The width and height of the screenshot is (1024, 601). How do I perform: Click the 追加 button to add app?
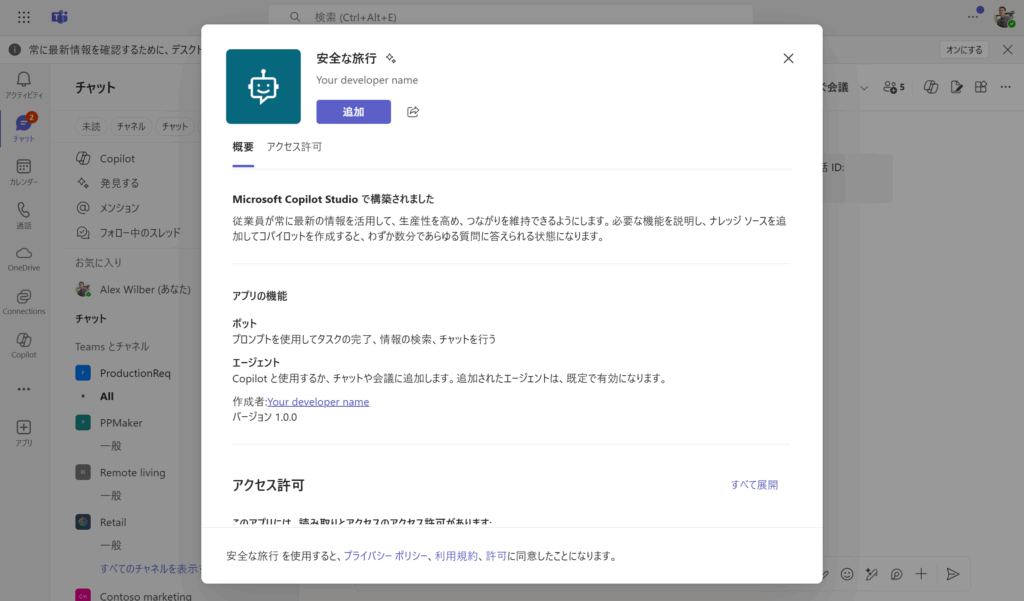pyautogui.click(x=353, y=112)
